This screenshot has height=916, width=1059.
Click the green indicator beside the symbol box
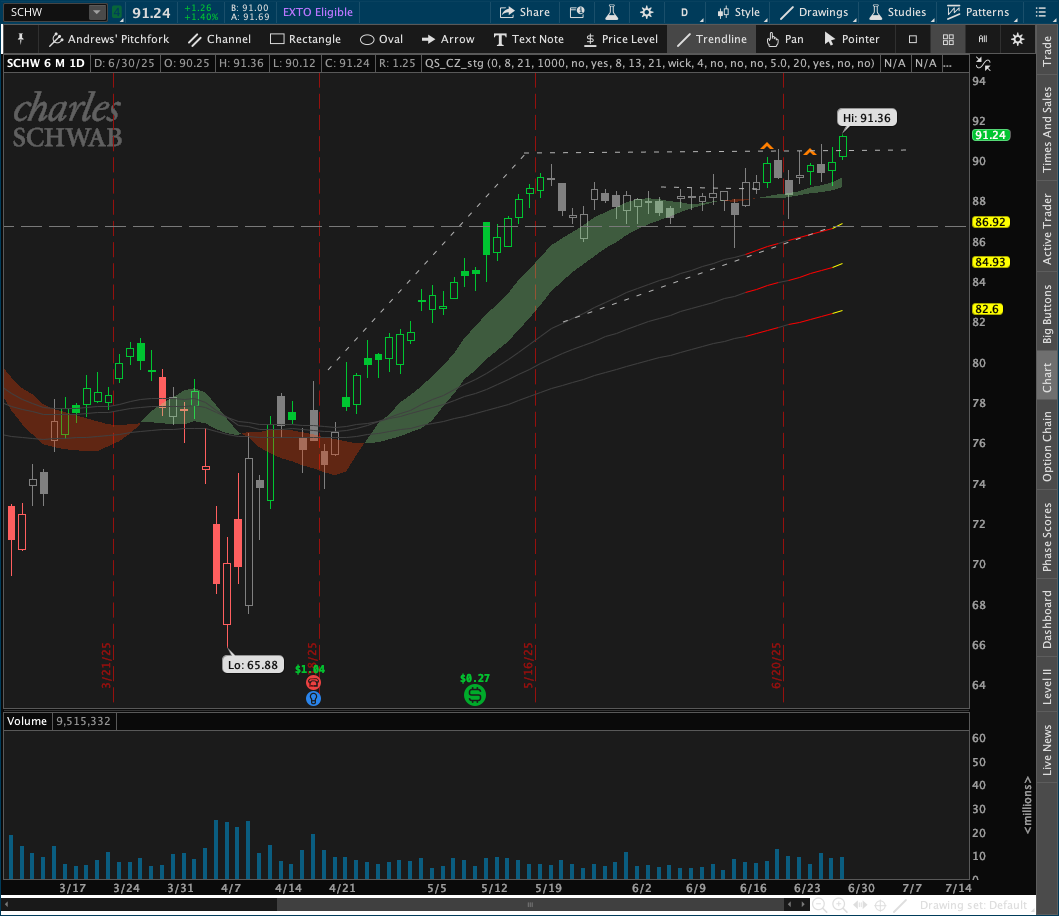pyautogui.click(x=117, y=12)
